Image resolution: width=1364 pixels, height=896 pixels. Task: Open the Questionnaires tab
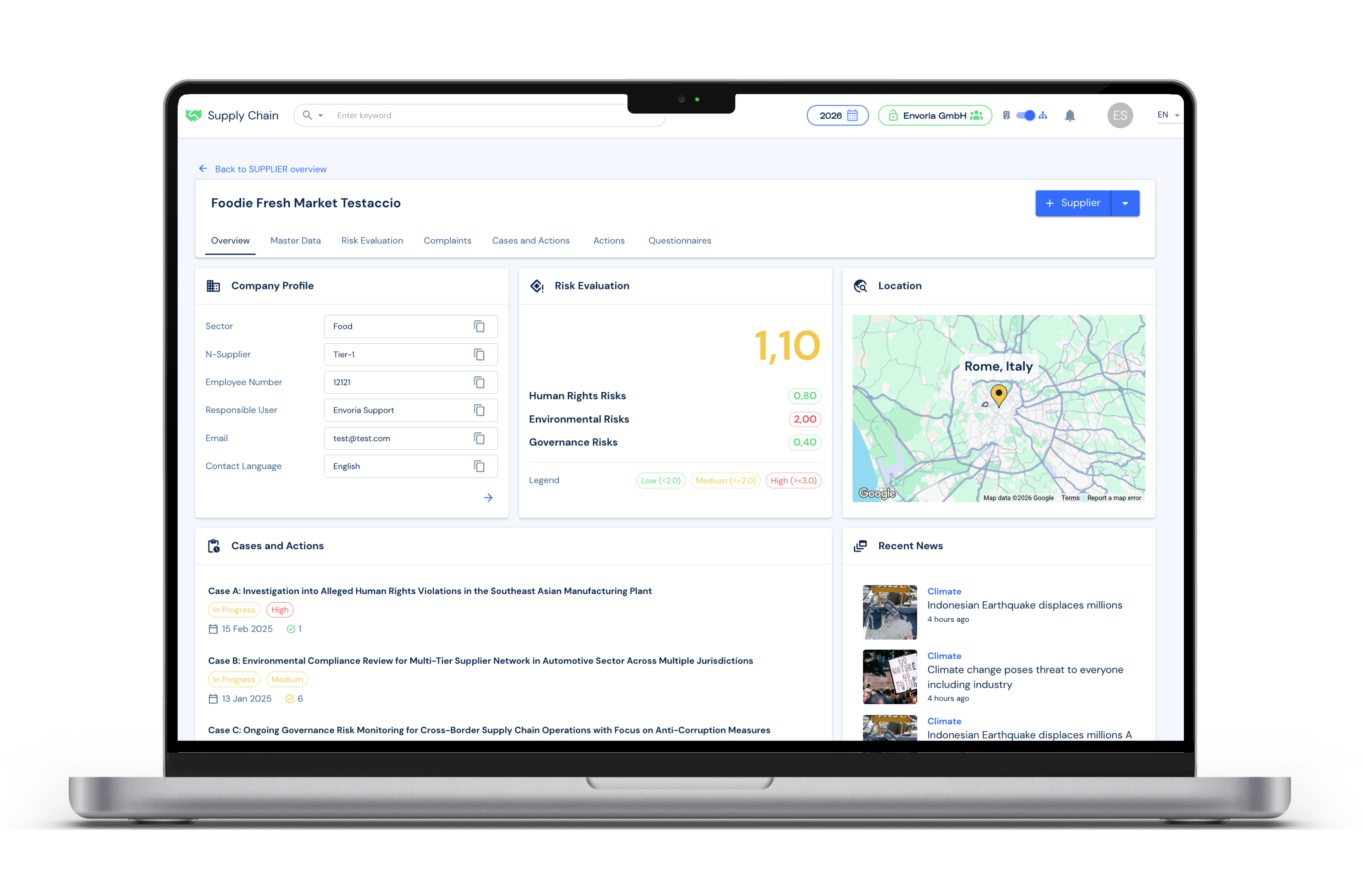(x=680, y=241)
